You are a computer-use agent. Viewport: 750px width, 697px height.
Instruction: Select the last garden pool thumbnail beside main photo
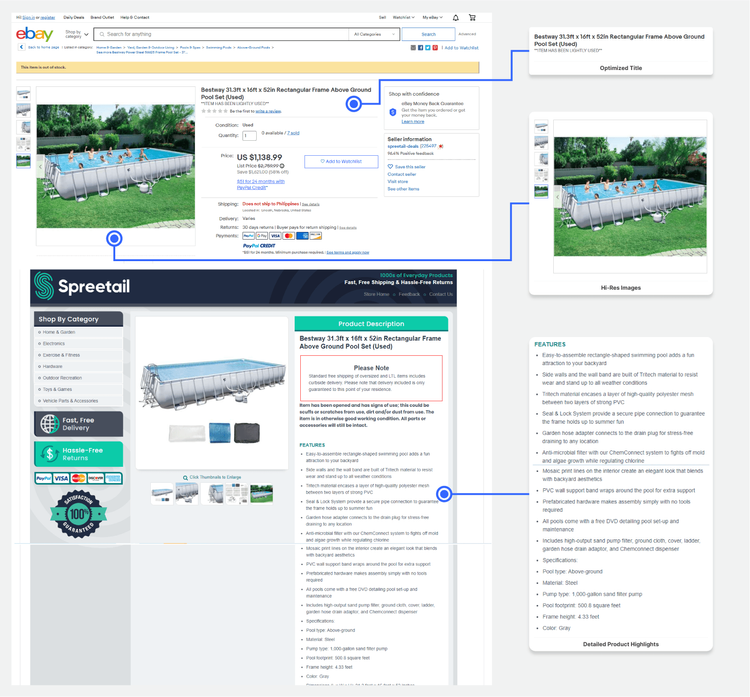coord(23,160)
